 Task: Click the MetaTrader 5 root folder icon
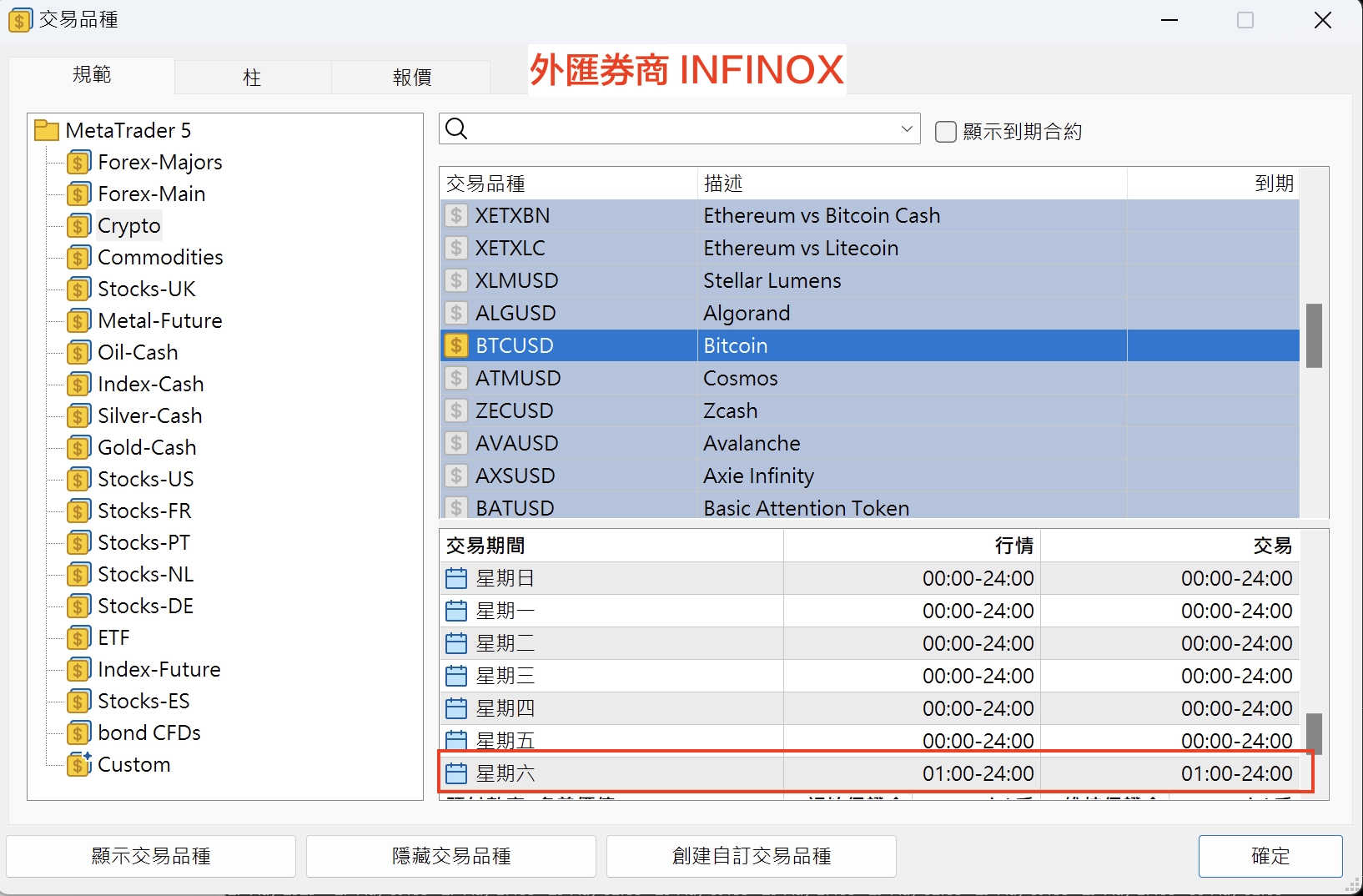[x=47, y=130]
